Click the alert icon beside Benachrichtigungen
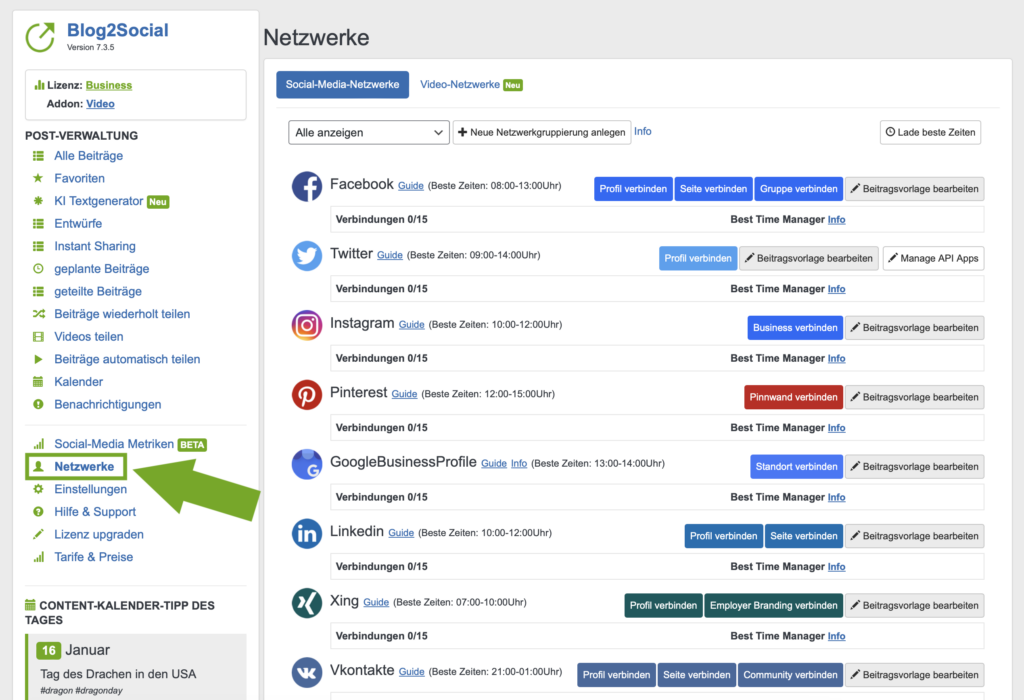 point(39,404)
